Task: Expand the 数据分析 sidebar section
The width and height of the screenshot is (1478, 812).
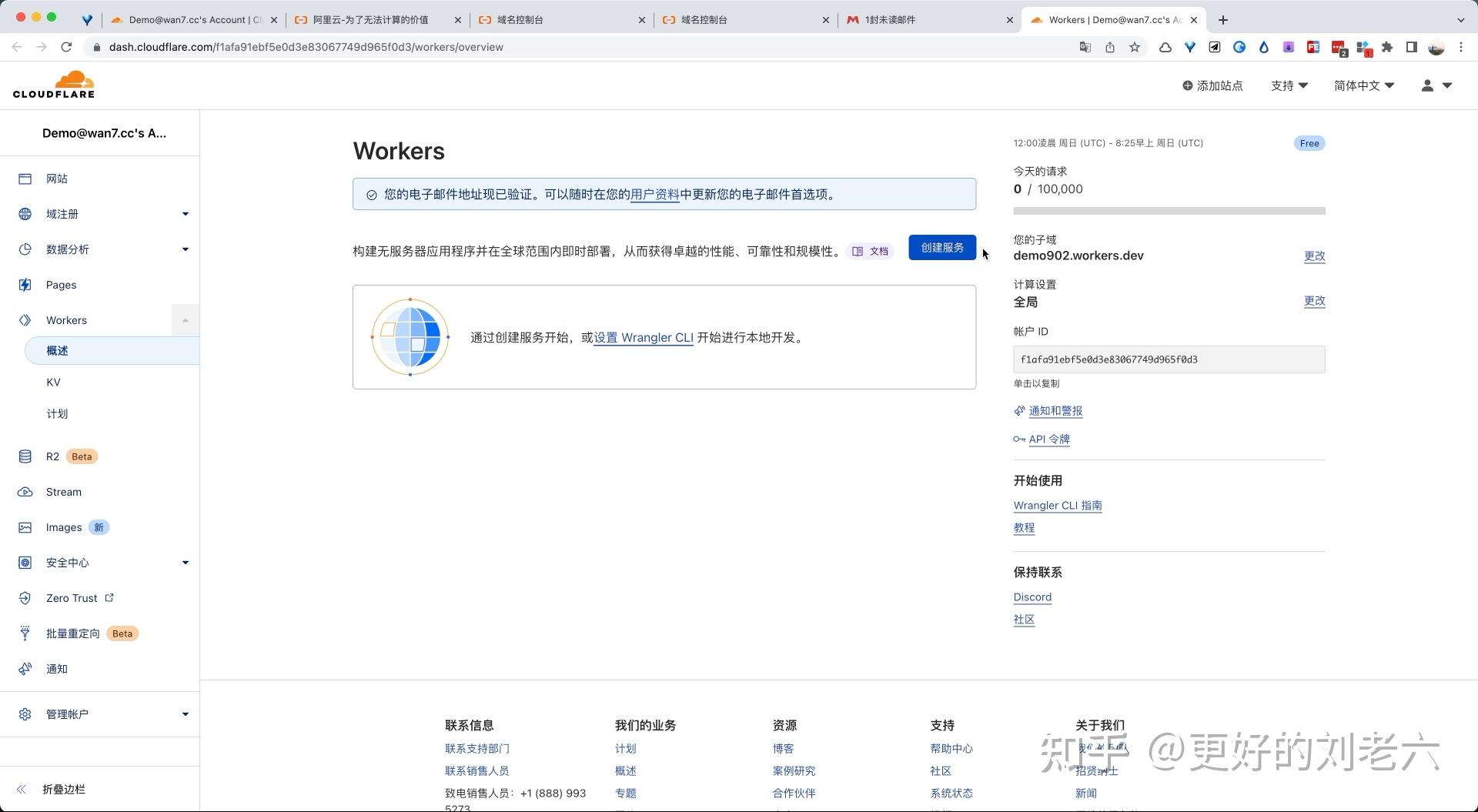Action: [185, 249]
